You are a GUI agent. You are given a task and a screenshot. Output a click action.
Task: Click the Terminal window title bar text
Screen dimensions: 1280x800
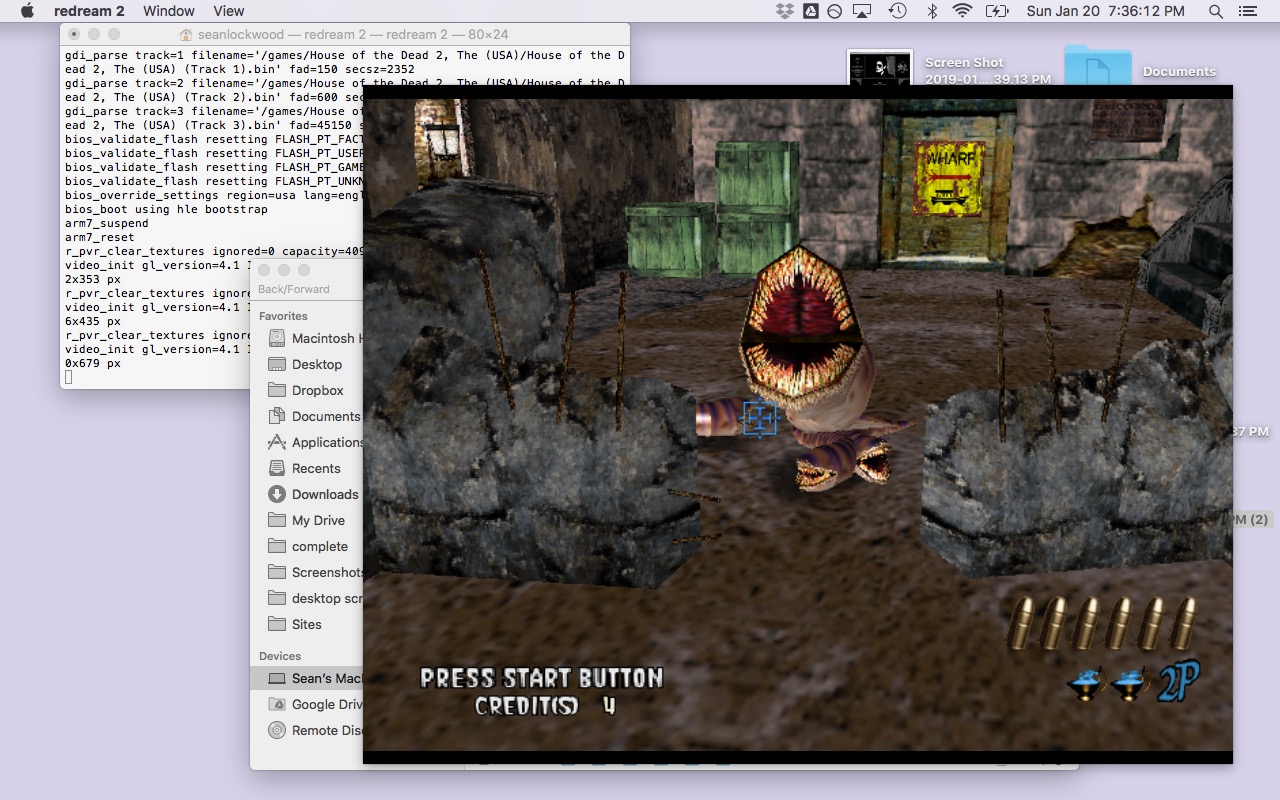(353, 34)
